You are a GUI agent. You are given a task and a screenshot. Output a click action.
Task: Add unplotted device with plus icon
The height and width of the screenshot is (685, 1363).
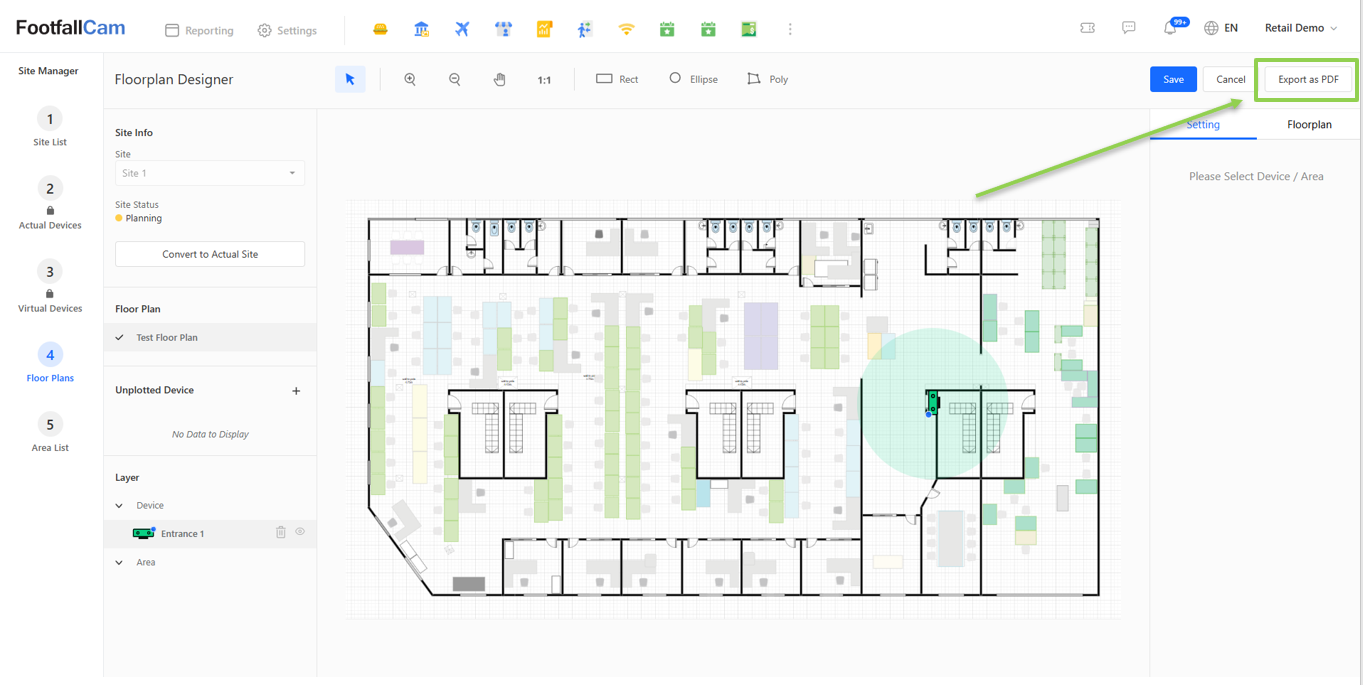pos(296,391)
